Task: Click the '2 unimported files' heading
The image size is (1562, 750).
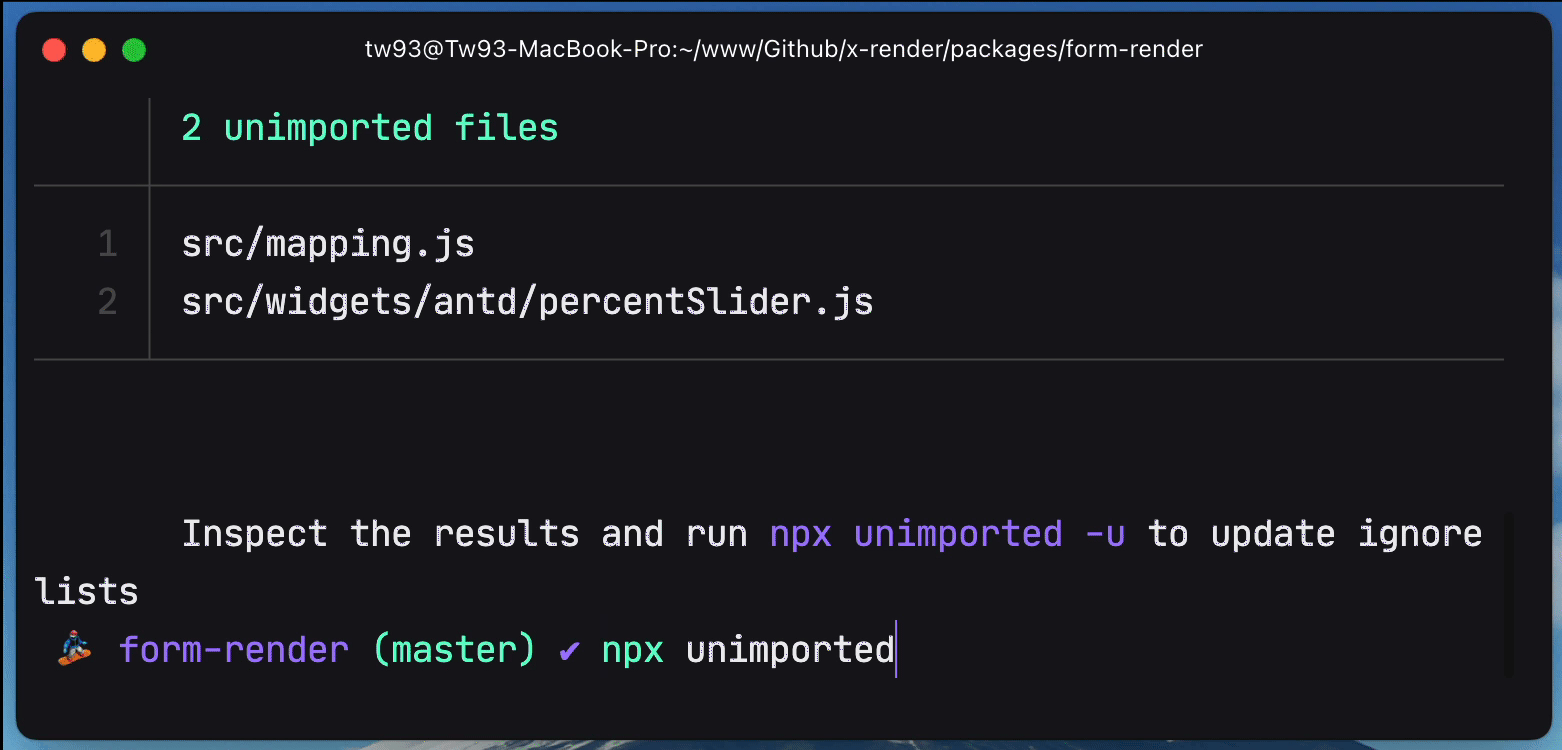Action: pyautogui.click(x=369, y=128)
